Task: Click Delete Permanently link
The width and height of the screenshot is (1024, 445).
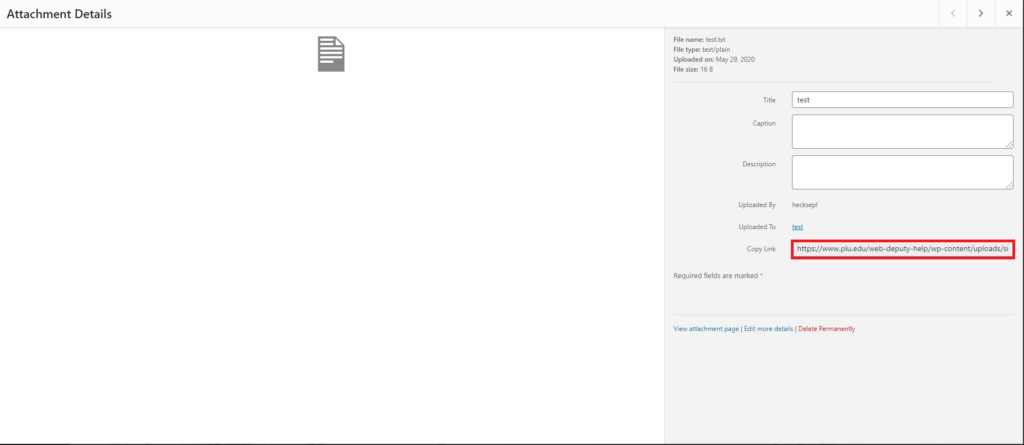Action: pos(826,328)
